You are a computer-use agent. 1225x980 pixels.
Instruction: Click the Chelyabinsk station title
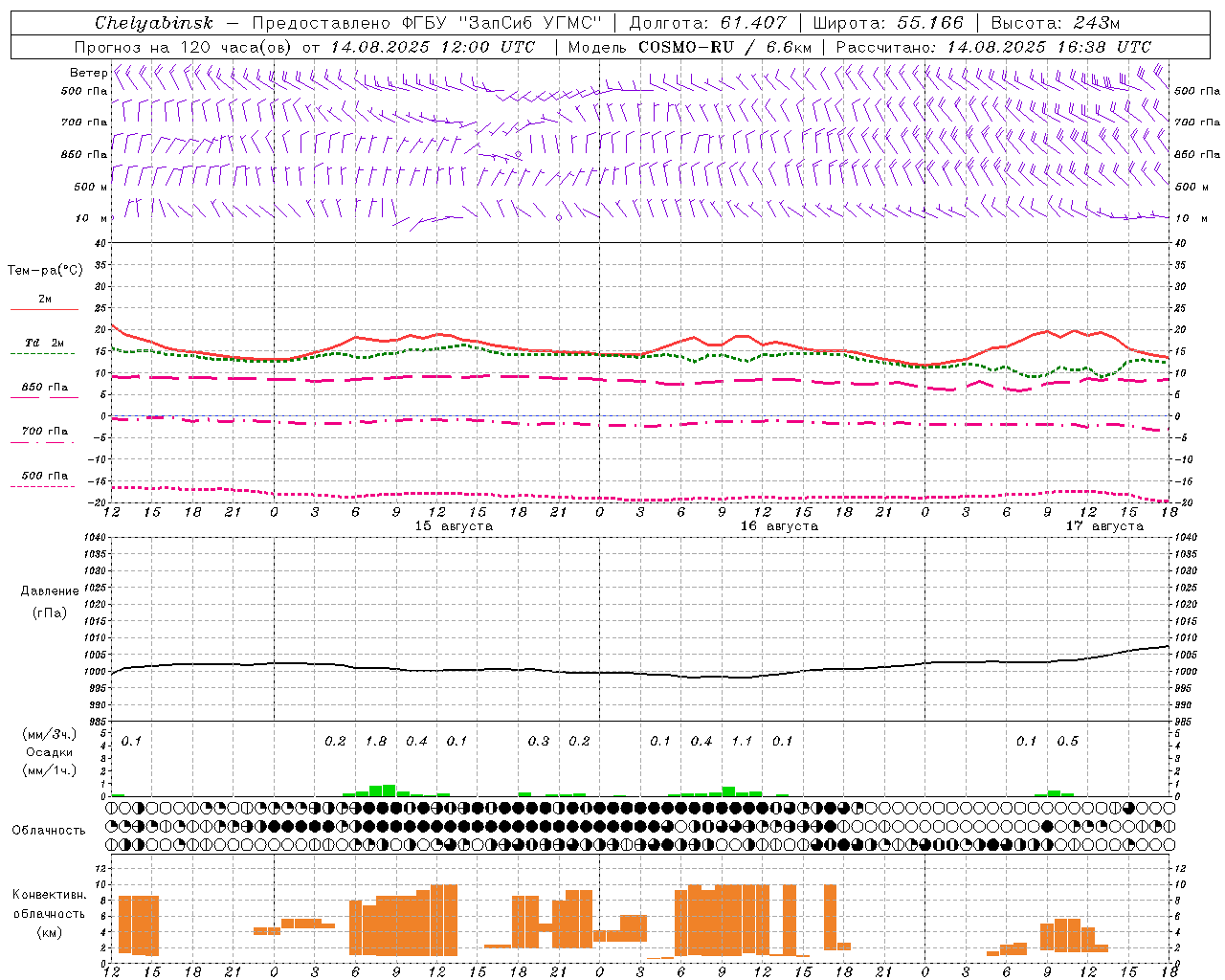click(153, 23)
